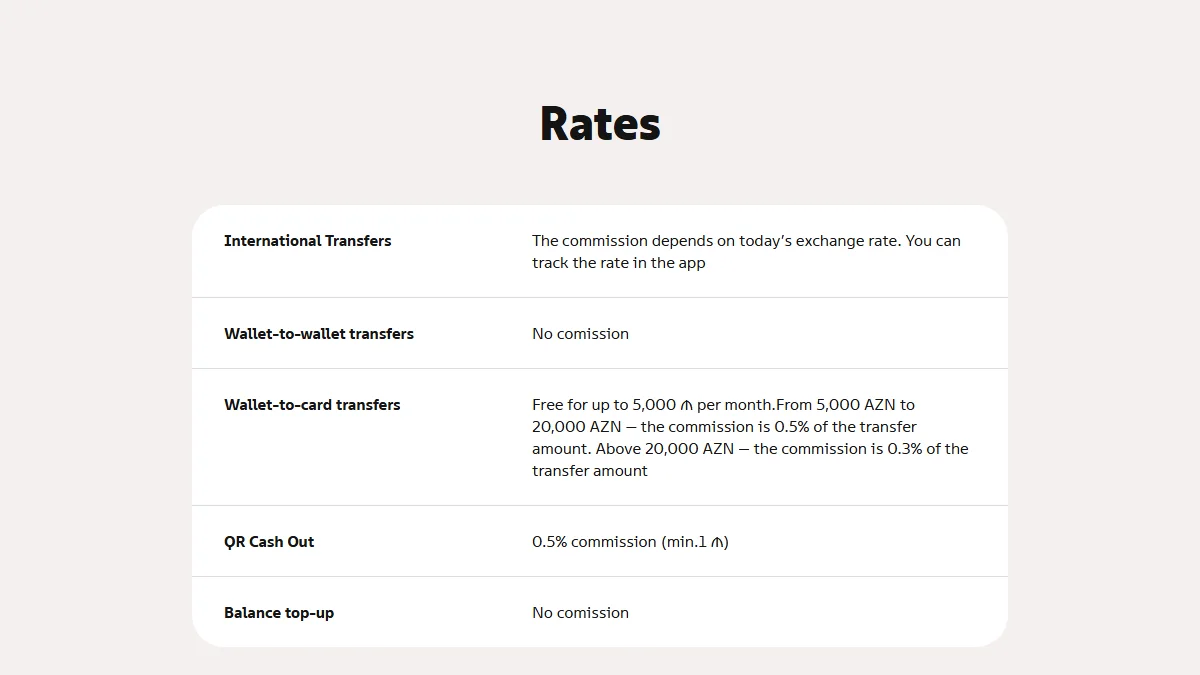The height and width of the screenshot is (675, 1200).
Task: Click the final 'transfer amount' line
Action: click(590, 471)
